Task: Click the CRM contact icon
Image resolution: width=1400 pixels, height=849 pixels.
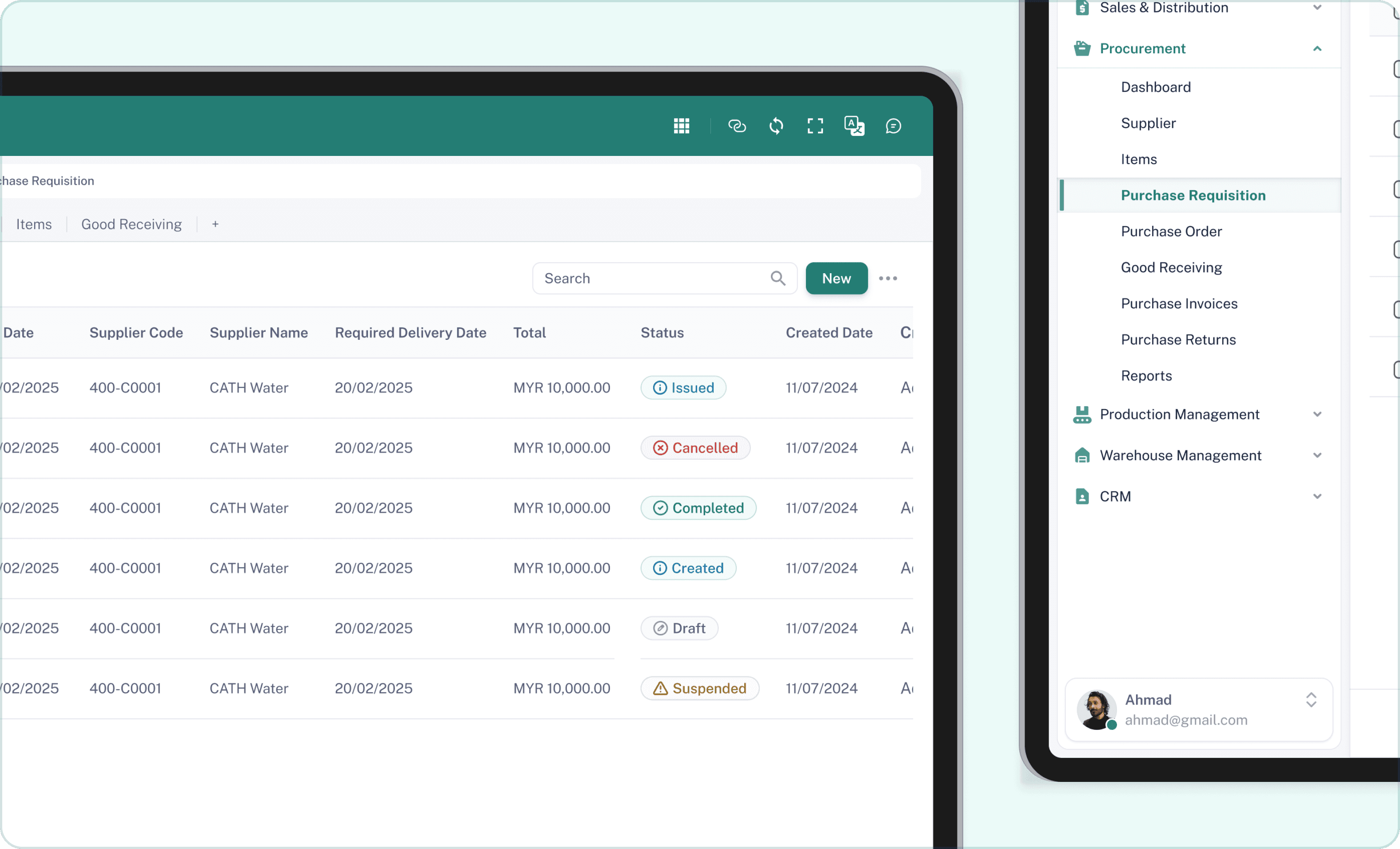Action: 1082,496
